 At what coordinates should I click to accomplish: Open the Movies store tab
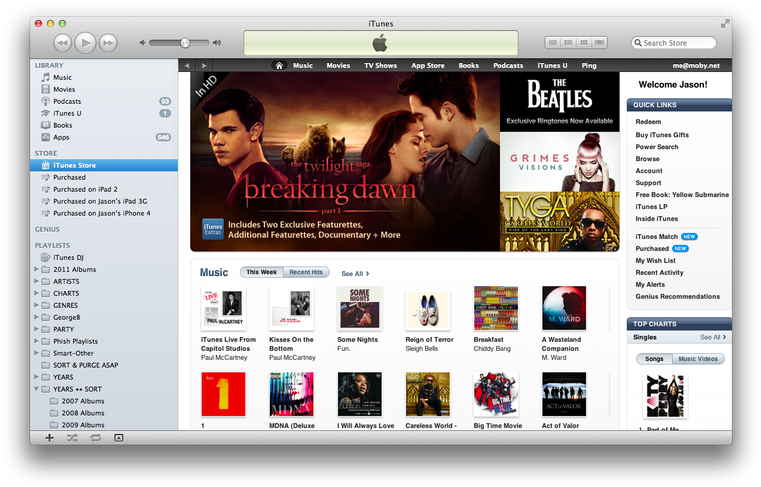(338, 66)
